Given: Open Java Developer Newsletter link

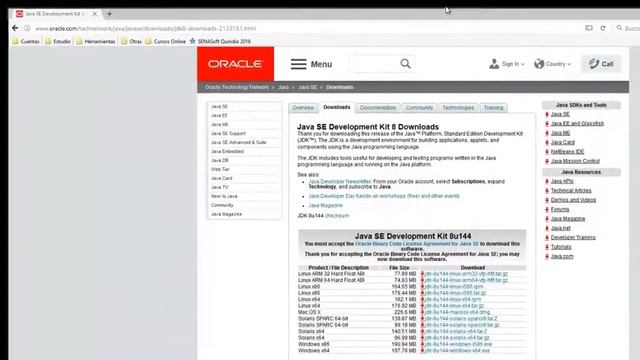Looking at the screenshot, I should click(x=340, y=181).
